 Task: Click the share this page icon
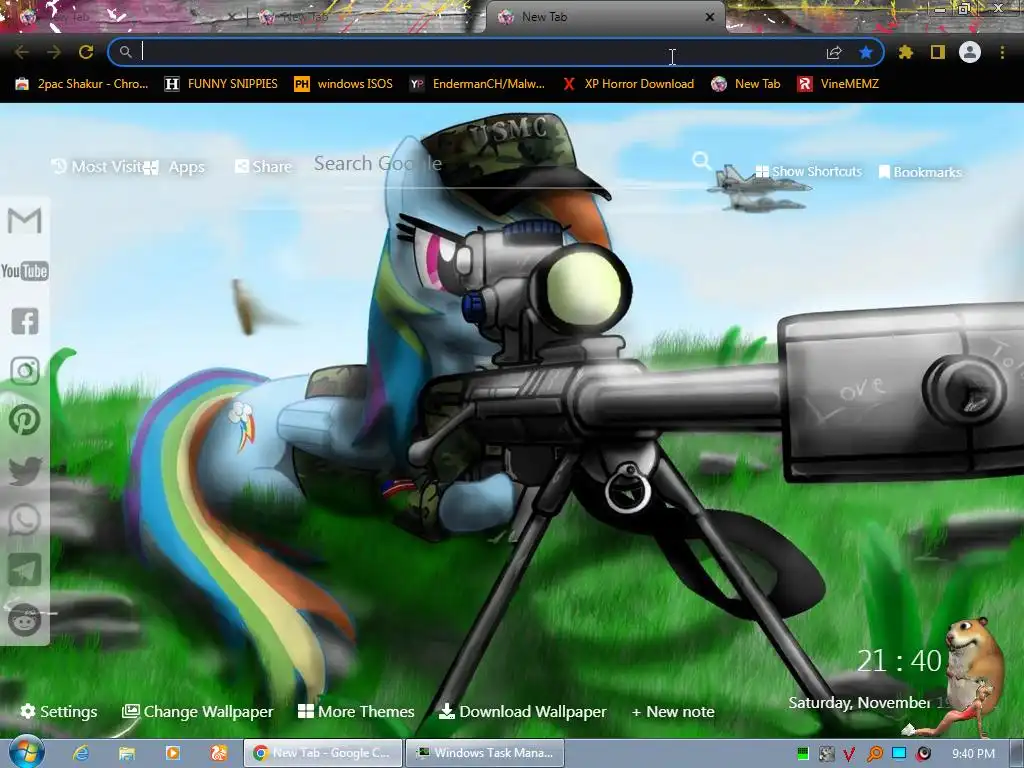tap(834, 52)
